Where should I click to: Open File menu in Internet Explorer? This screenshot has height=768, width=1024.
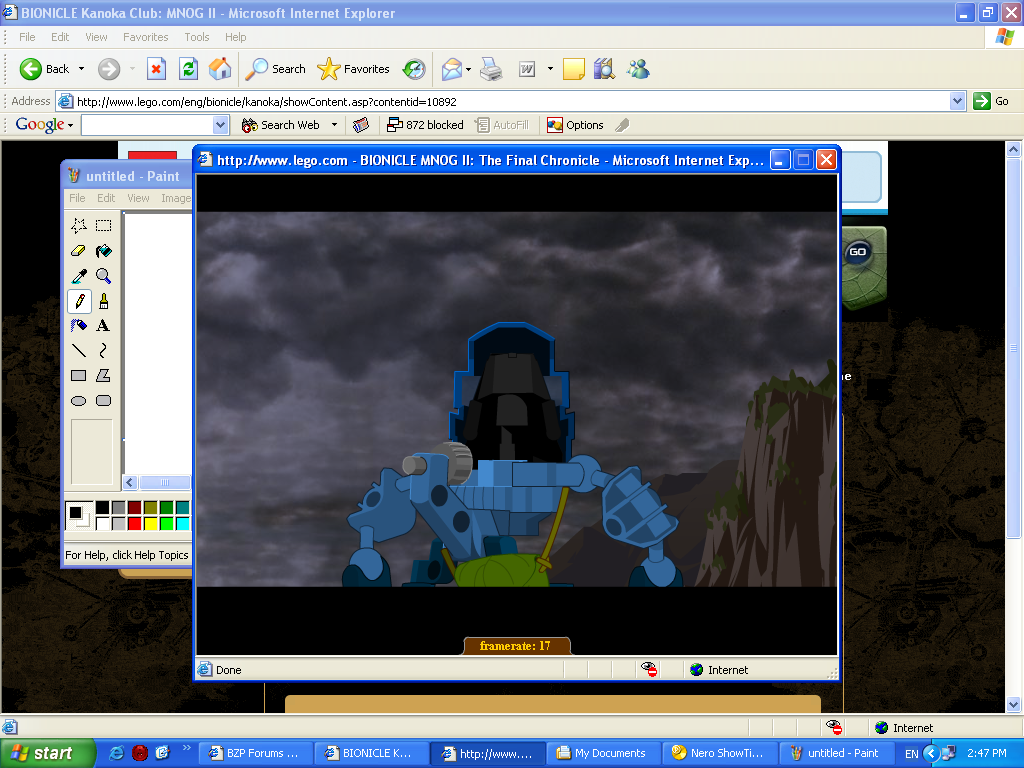[x=27, y=37]
